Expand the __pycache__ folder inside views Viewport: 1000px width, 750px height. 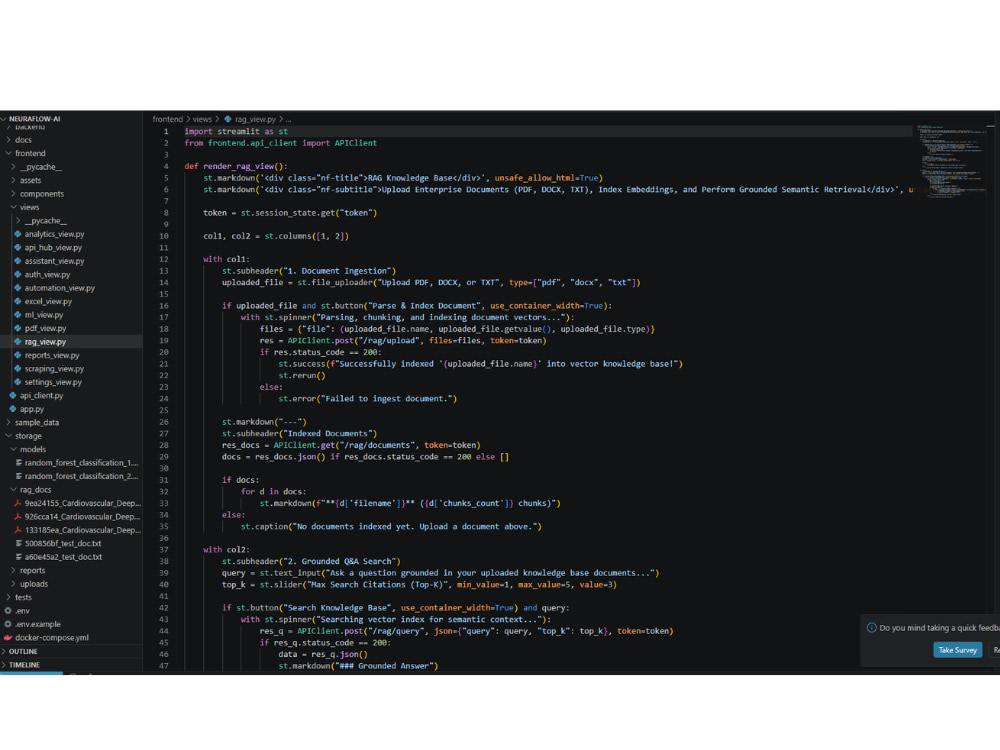[18, 221]
